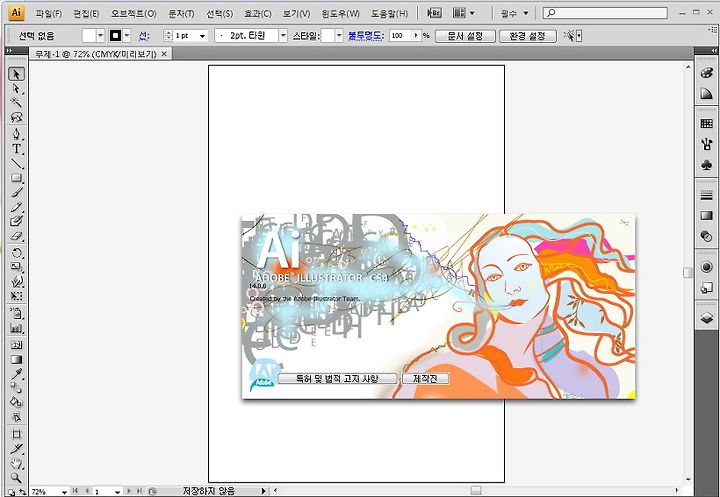This screenshot has width=720, height=497.
Task: Select the Slice tool
Action: (x=16, y=448)
